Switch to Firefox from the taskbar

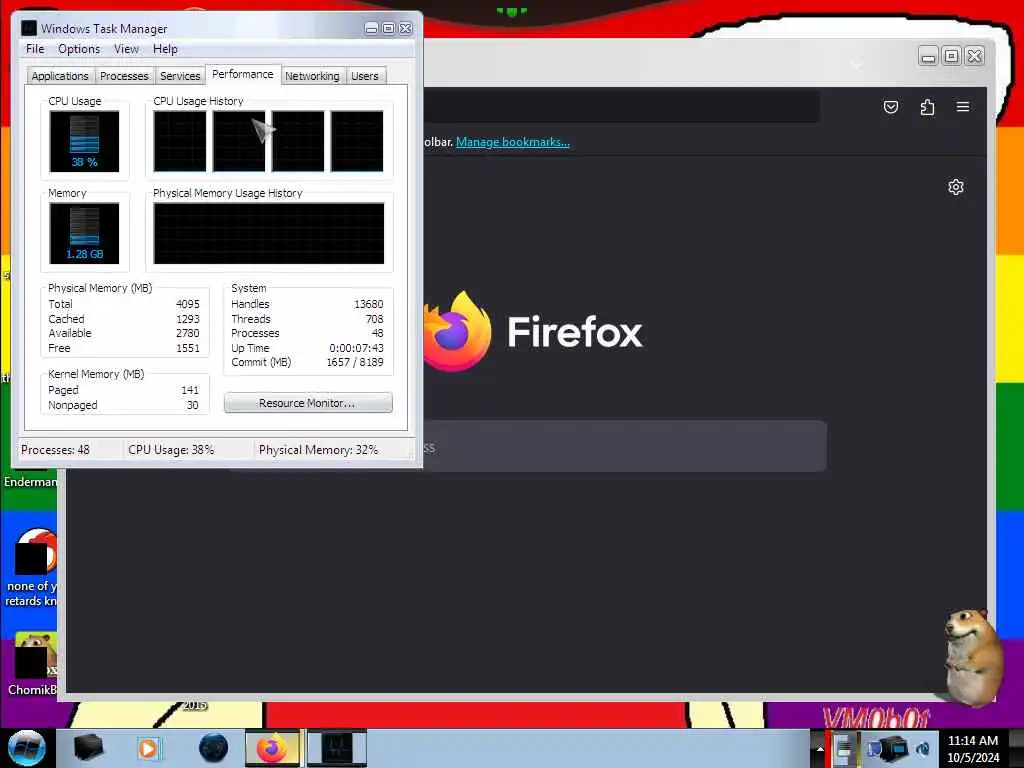coord(273,748)
